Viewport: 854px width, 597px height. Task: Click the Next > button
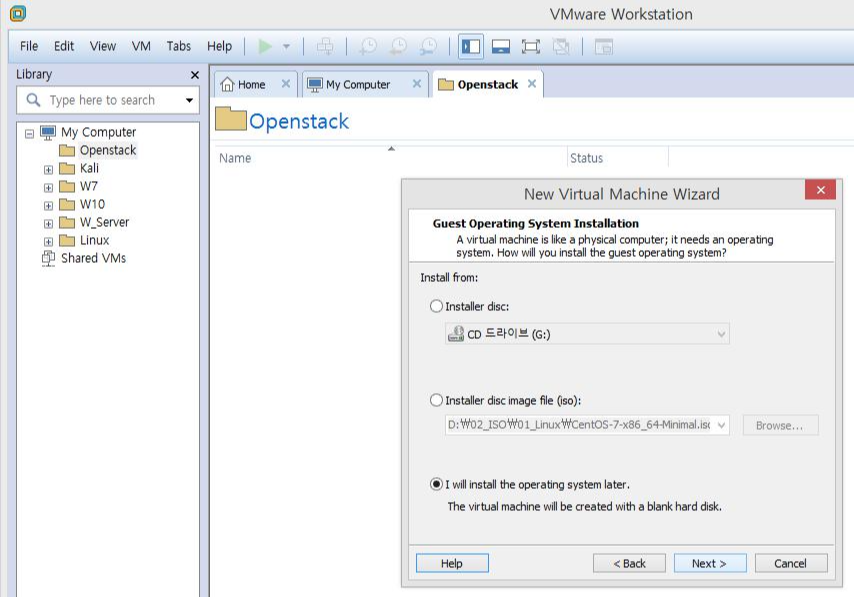710,563
